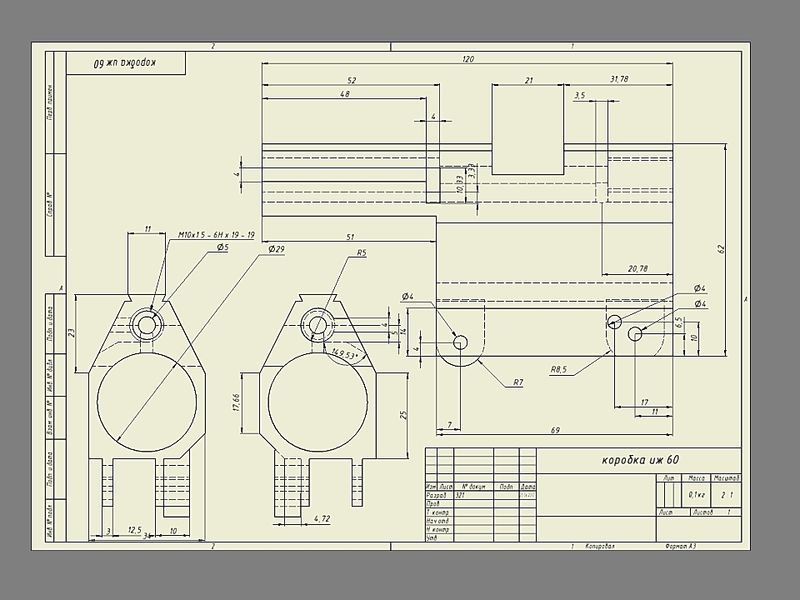This screenshot has width=800, height=600.
Task: Select the M10x1.5 - 6H thread callout
Action: point(216,235)
